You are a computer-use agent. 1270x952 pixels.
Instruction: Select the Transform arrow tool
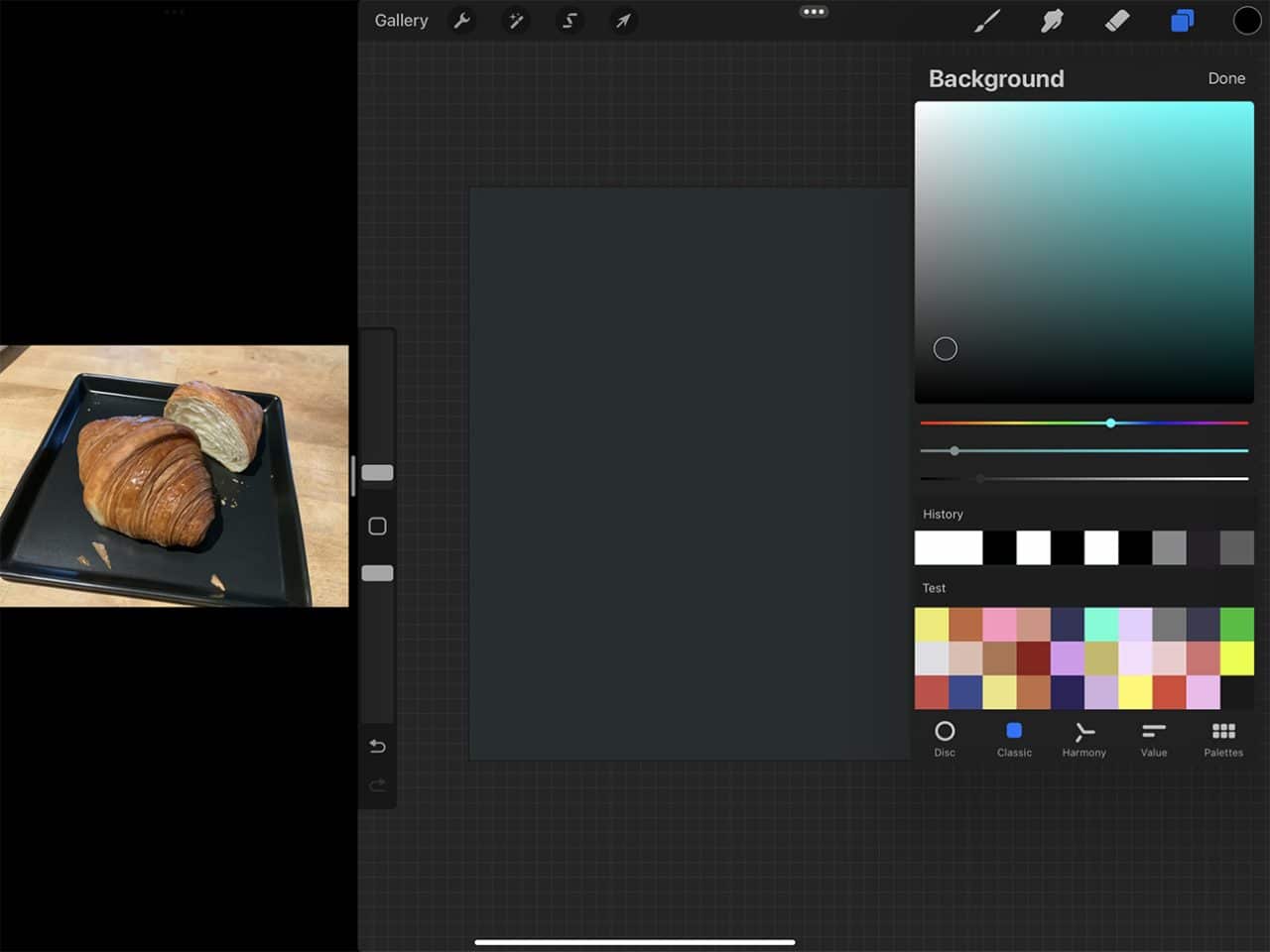tap(623, 20)
